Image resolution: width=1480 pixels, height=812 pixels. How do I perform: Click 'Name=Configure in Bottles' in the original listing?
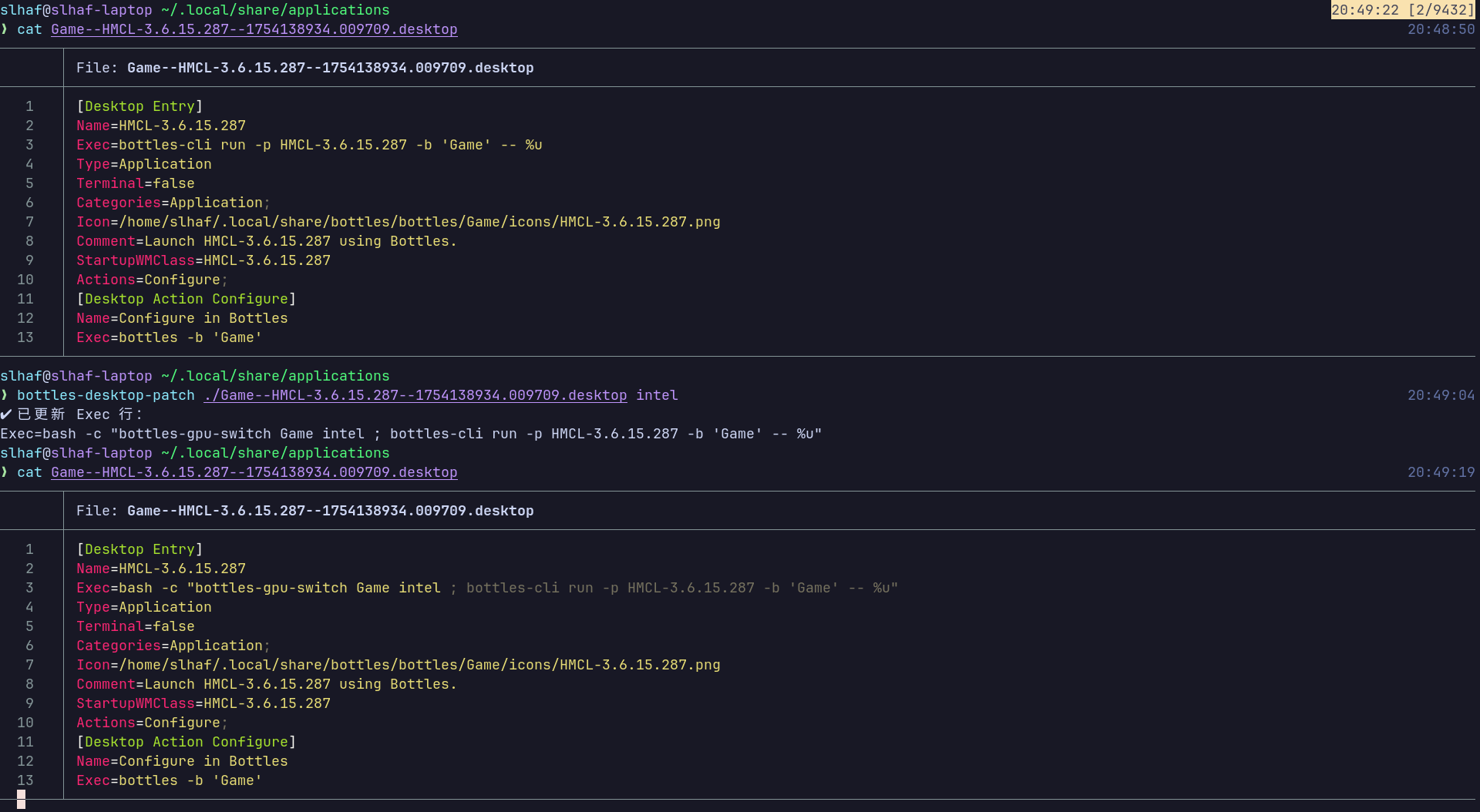click(x=182, y=318)
